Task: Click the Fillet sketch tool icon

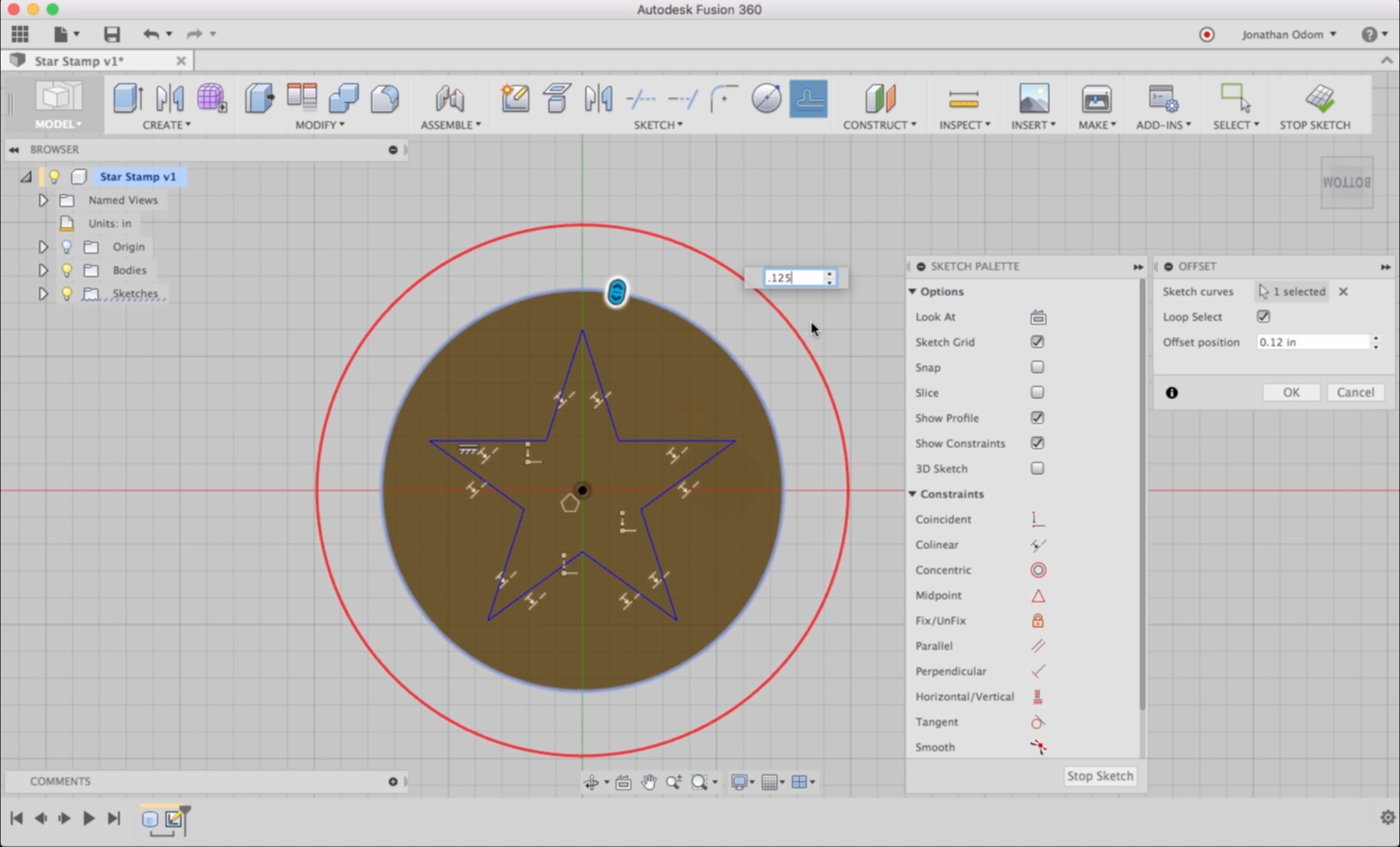Action: (724, 99)
